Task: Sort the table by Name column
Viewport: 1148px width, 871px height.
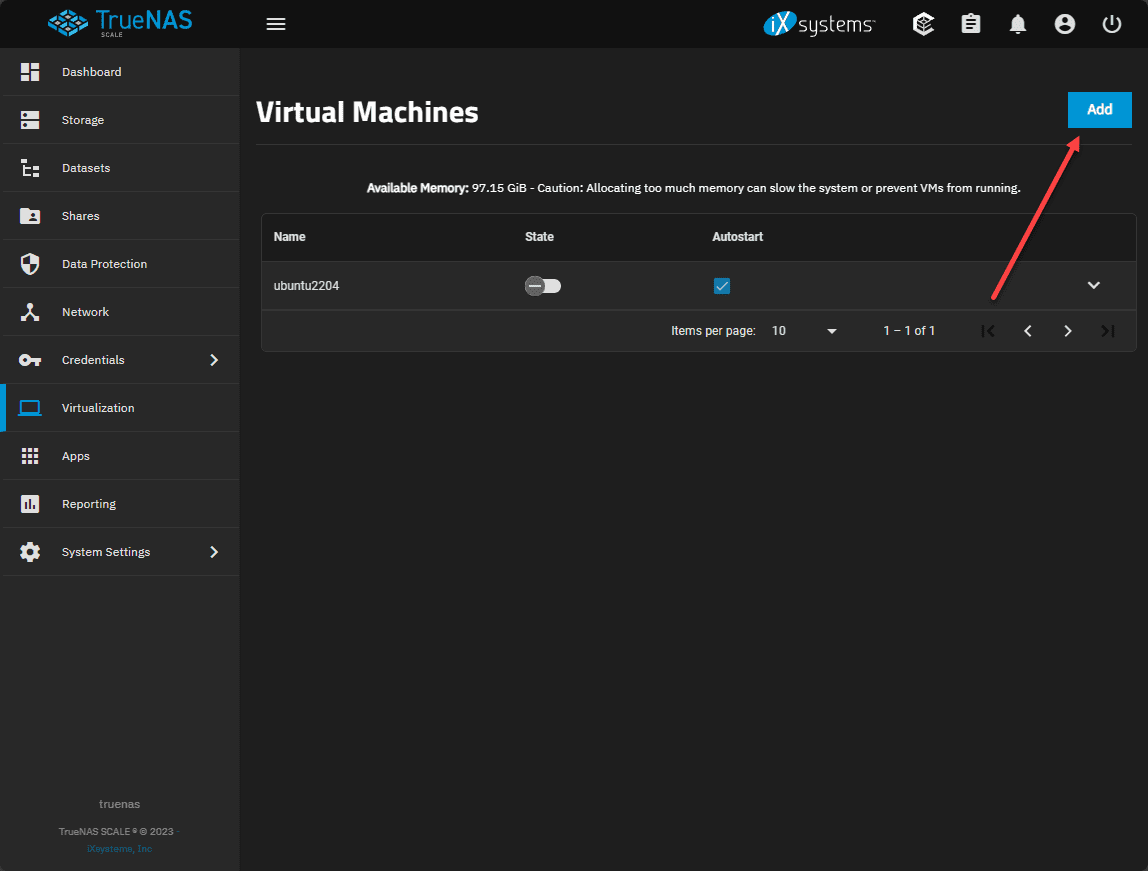Action: (x=290, y=237)
